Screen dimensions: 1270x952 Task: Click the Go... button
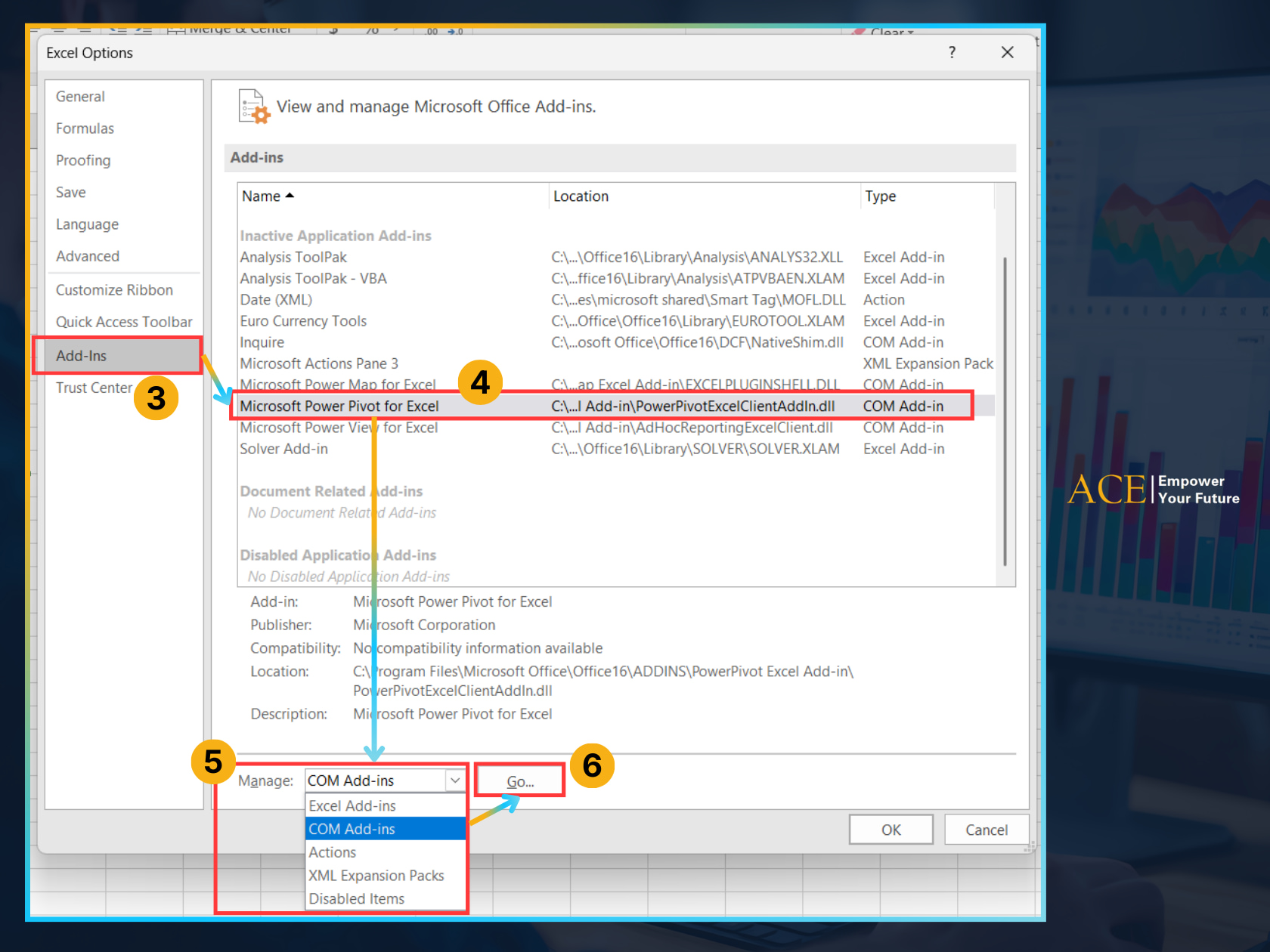point(520,781)
